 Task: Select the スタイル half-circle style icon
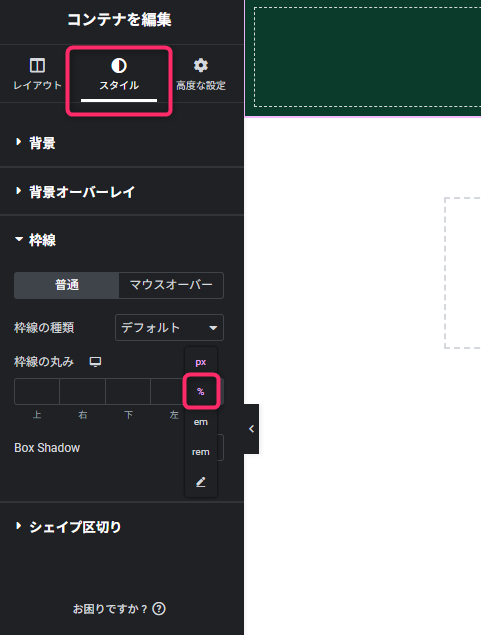(x=119, y=65)
